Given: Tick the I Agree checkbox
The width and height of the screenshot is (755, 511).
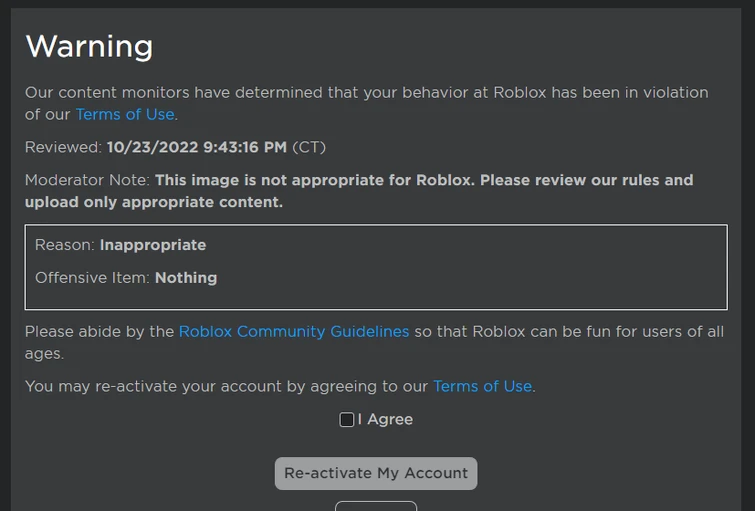Looking at the screenshot, I should pos(346,420).
